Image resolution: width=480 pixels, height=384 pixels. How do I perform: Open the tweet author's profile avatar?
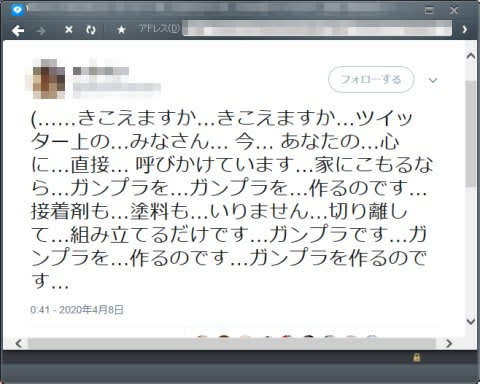click(x=49, y=79)
